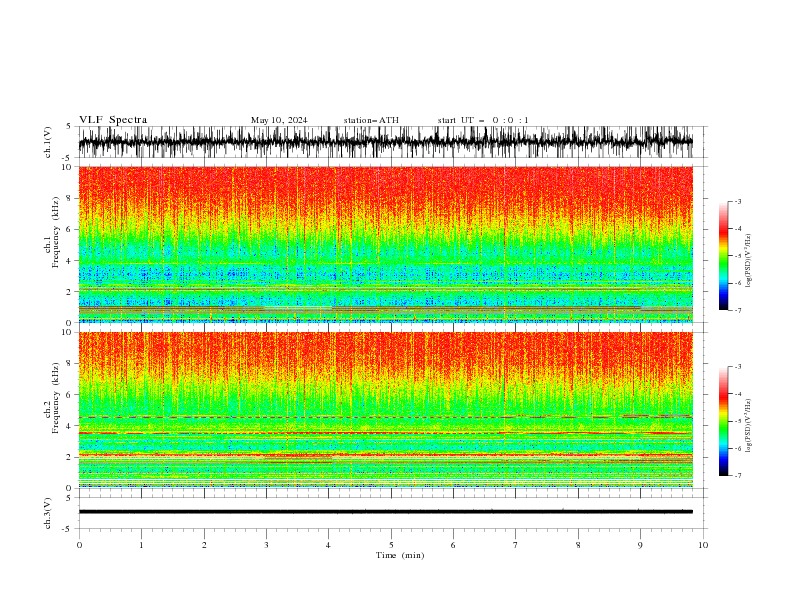Viewport: 792px width, 612px height.
Task: Click the 'start UT = 0 : 0 : 1' text
Action: (x=483, y=120)
